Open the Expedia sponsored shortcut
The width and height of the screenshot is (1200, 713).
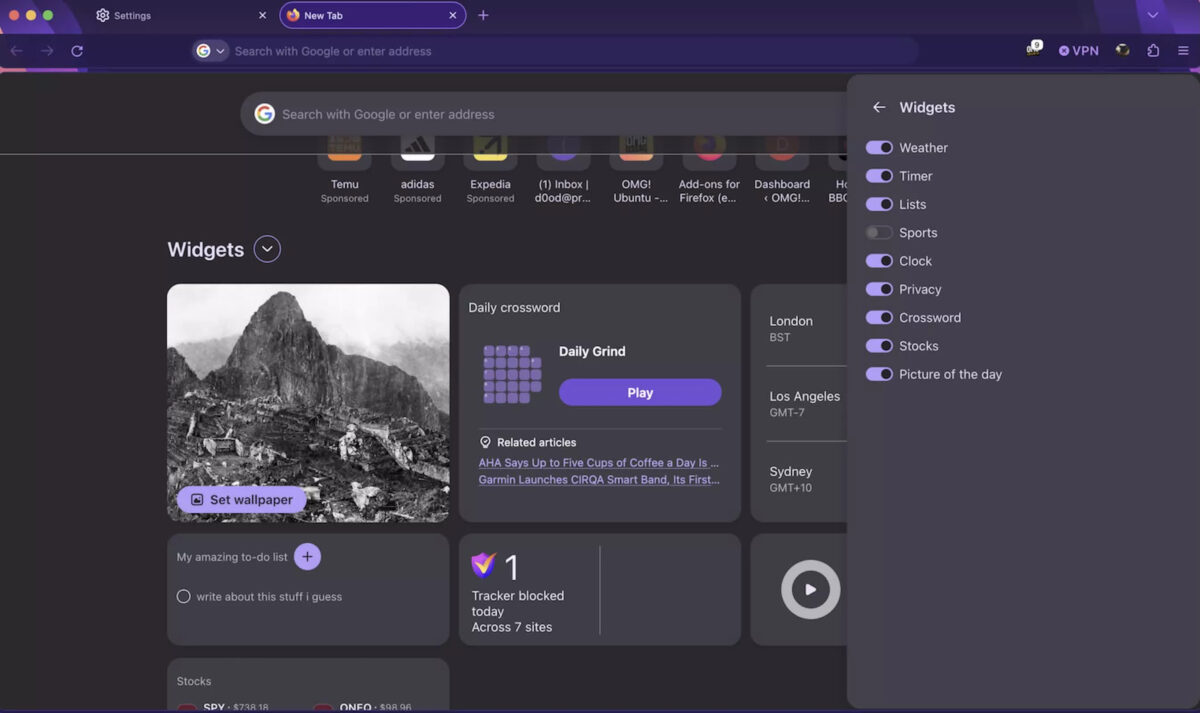490,168
